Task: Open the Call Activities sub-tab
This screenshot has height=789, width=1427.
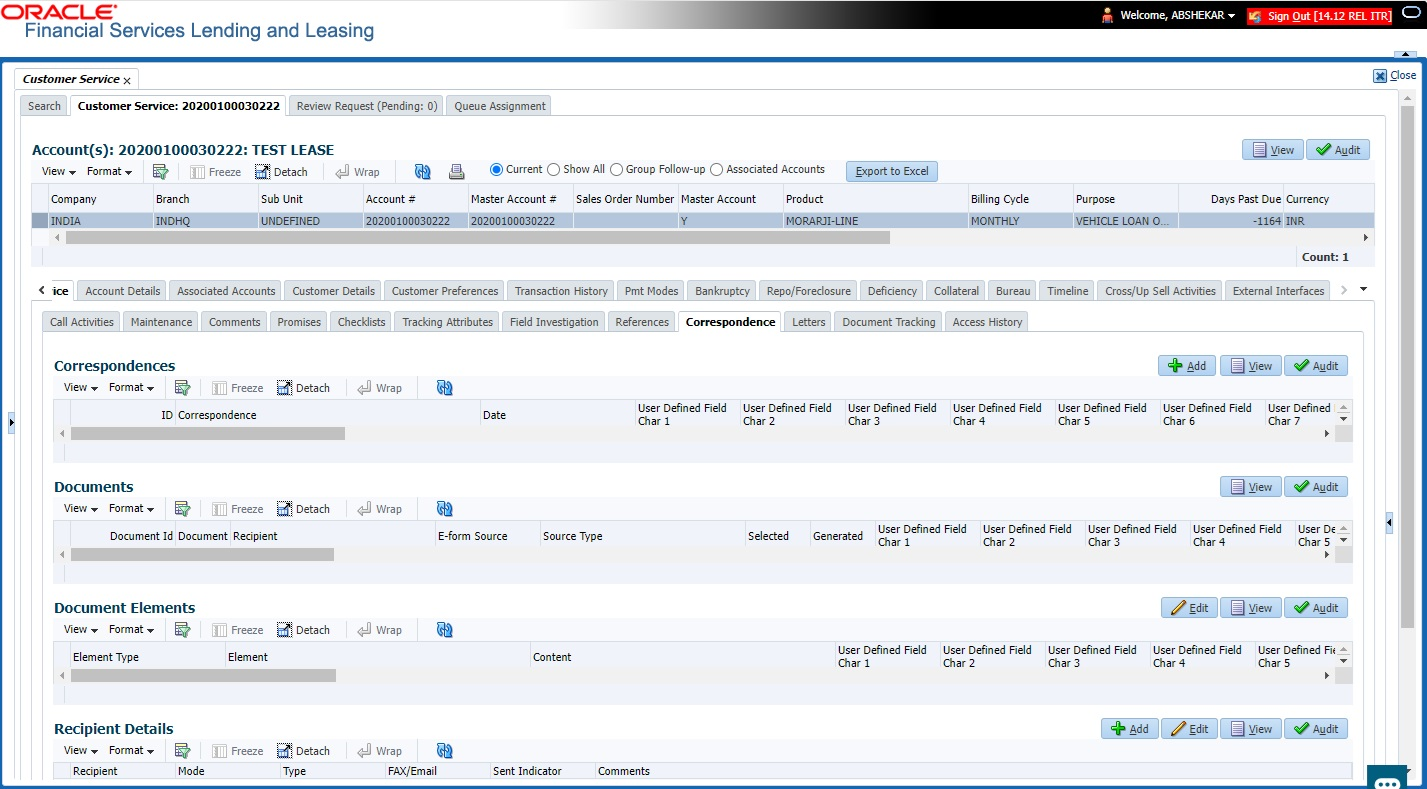Action: (82, 322)
